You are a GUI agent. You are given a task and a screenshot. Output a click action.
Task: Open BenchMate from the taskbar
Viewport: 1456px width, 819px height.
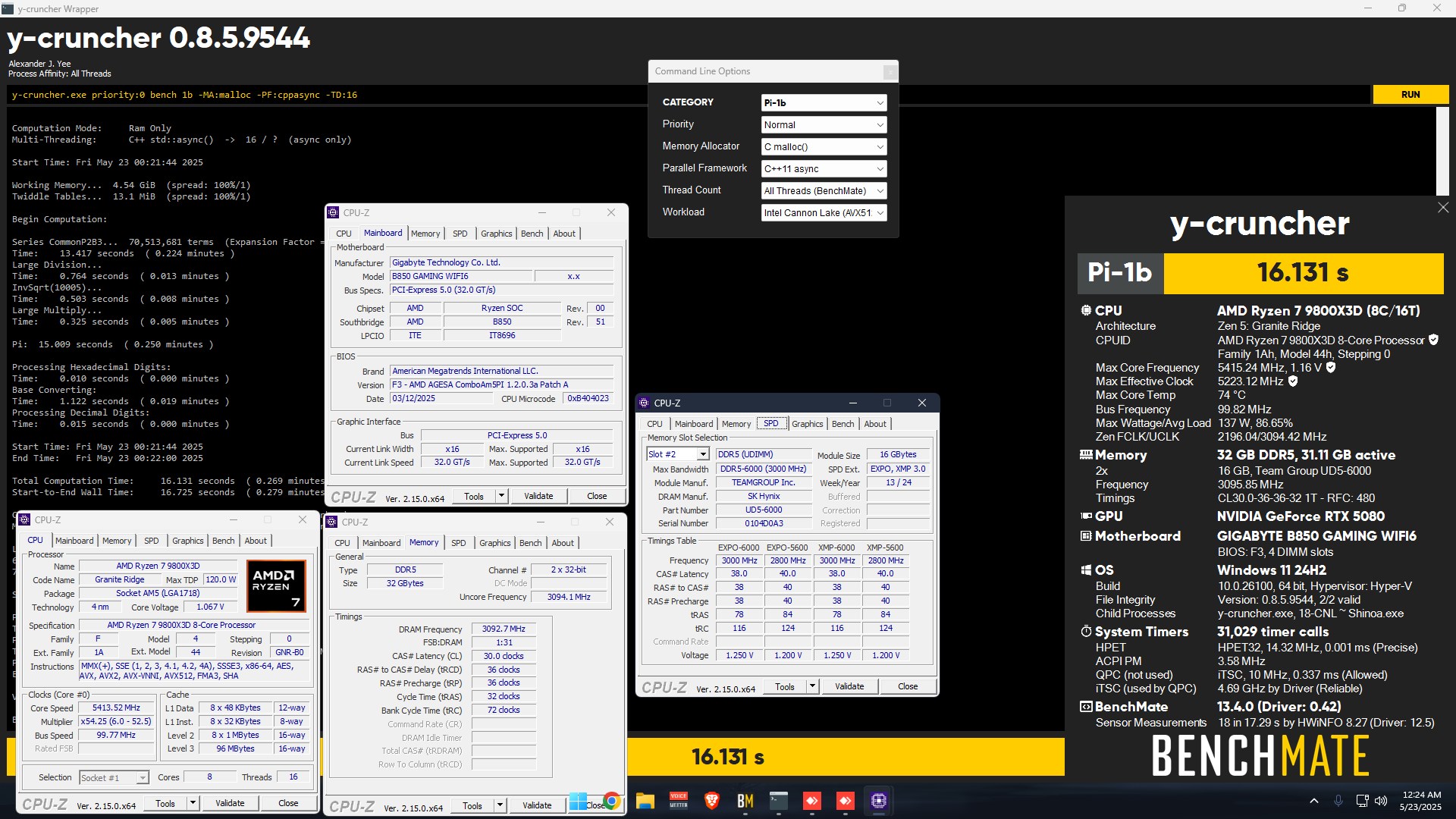point(745,801)
